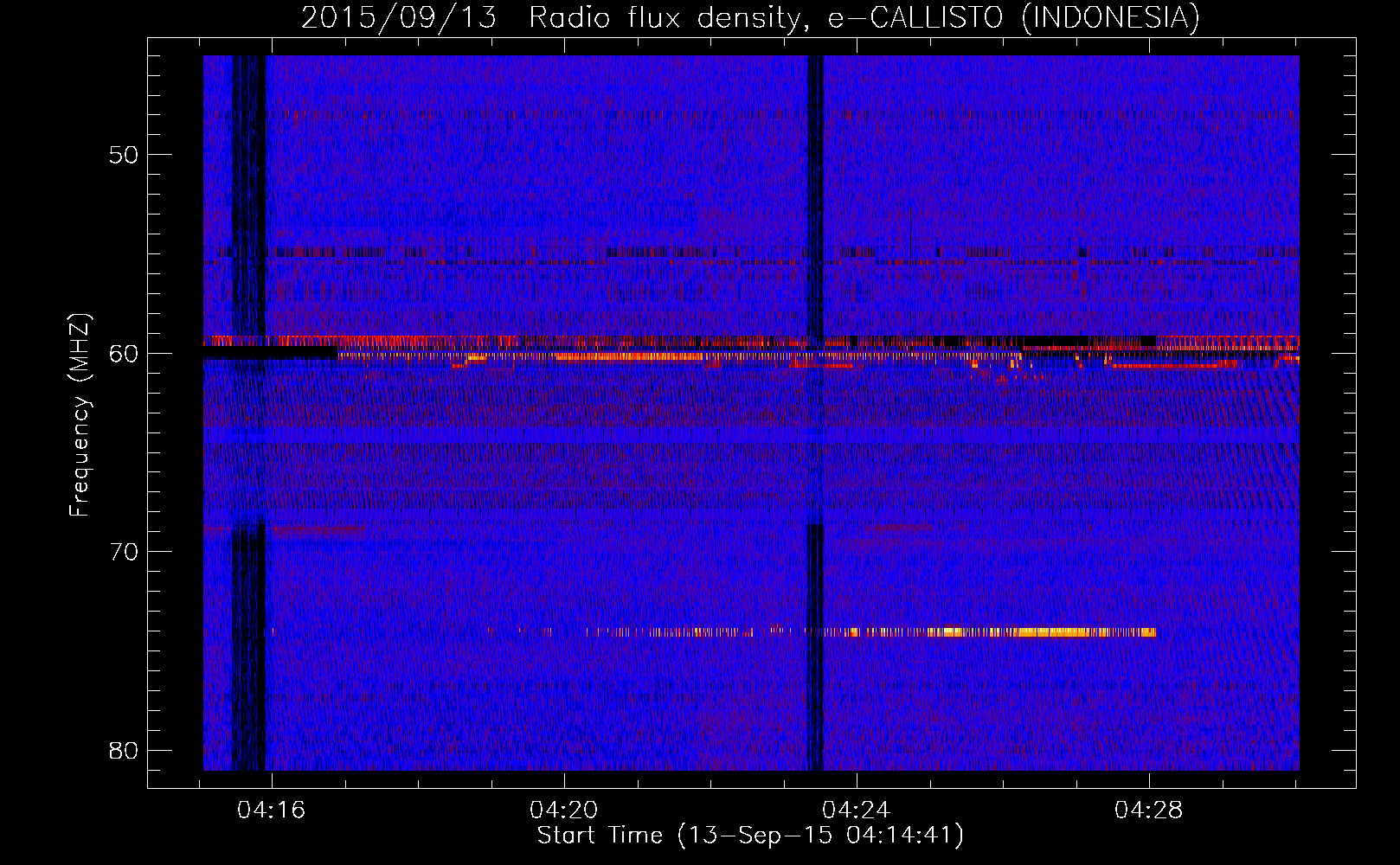
Task: Click the 80 frequency tick label
Action: (124, 750)
